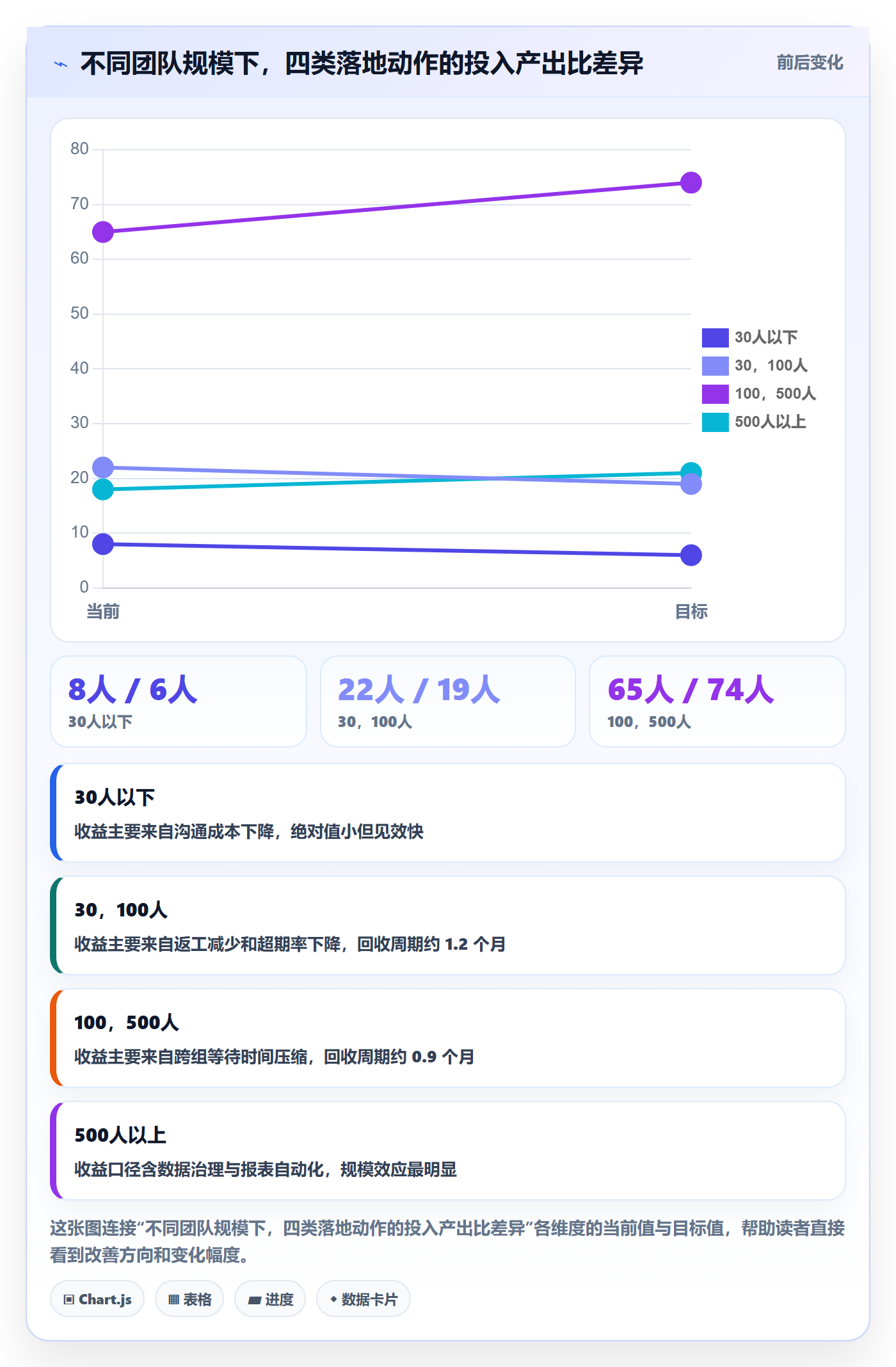Click the Chart.js tag chip
This screenshot has height=1367, width=896.
coord(97,1299)
